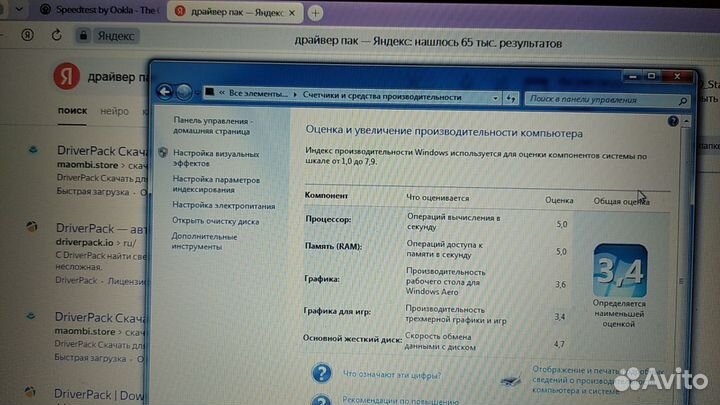Image resolution: width=720 pixels, height=405 pixels.
Task: Open 'Панель управления - домашняя страница' link
Action: (x=213, y=126)
